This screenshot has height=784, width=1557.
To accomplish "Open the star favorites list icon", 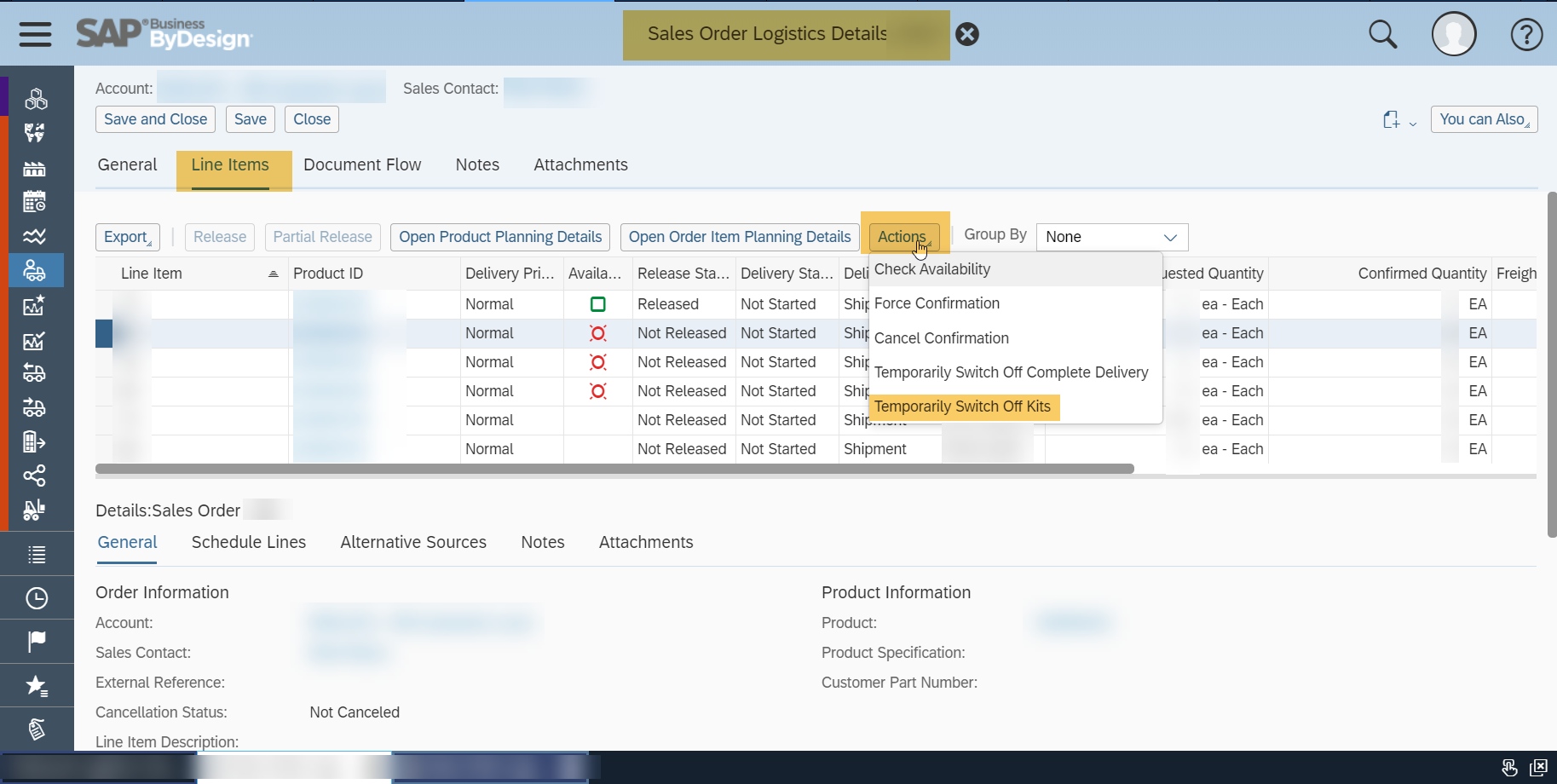I will [37, 685].
